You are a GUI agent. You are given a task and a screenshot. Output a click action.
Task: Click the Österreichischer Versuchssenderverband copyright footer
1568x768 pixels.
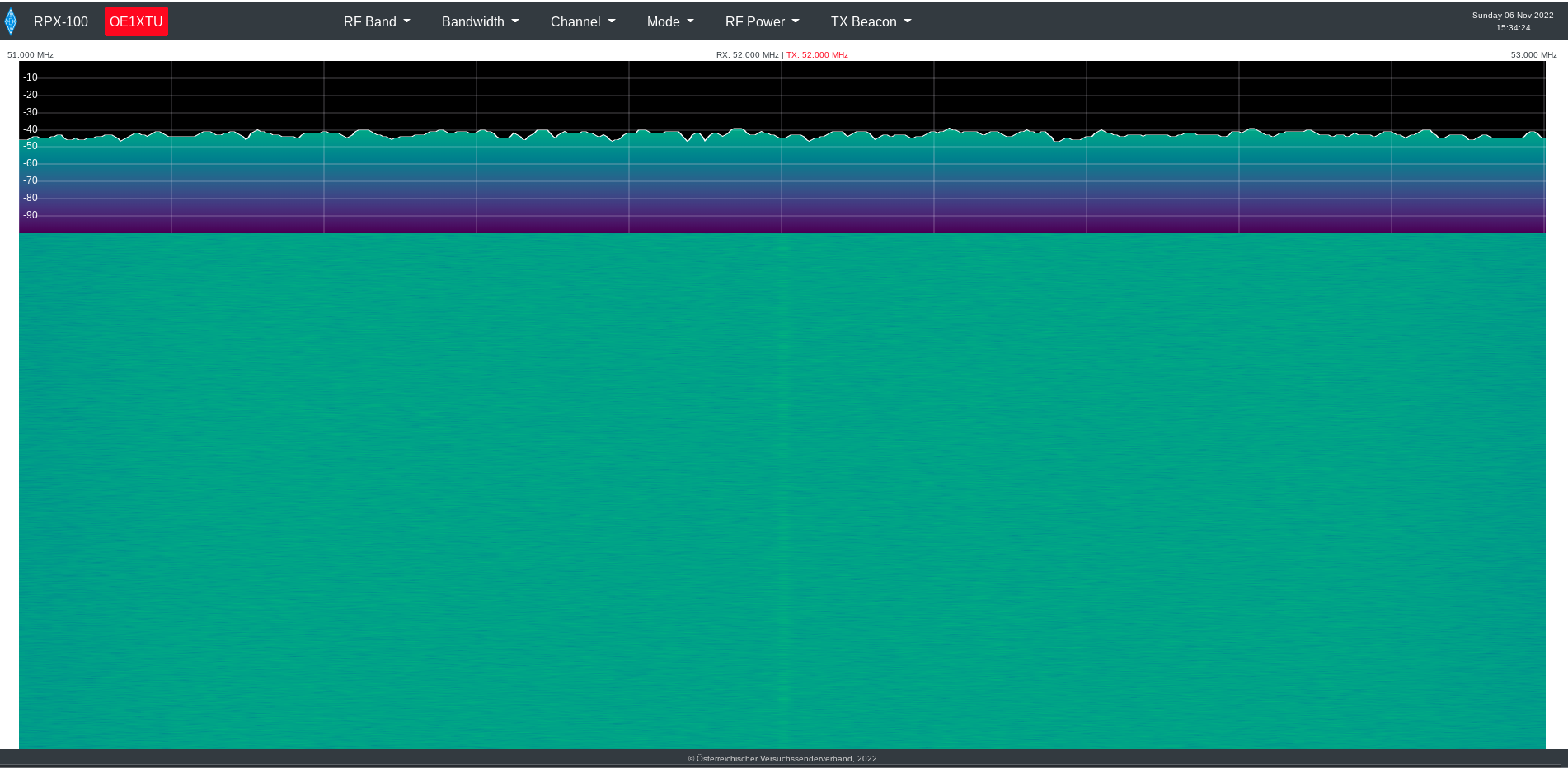coord(782,759)
